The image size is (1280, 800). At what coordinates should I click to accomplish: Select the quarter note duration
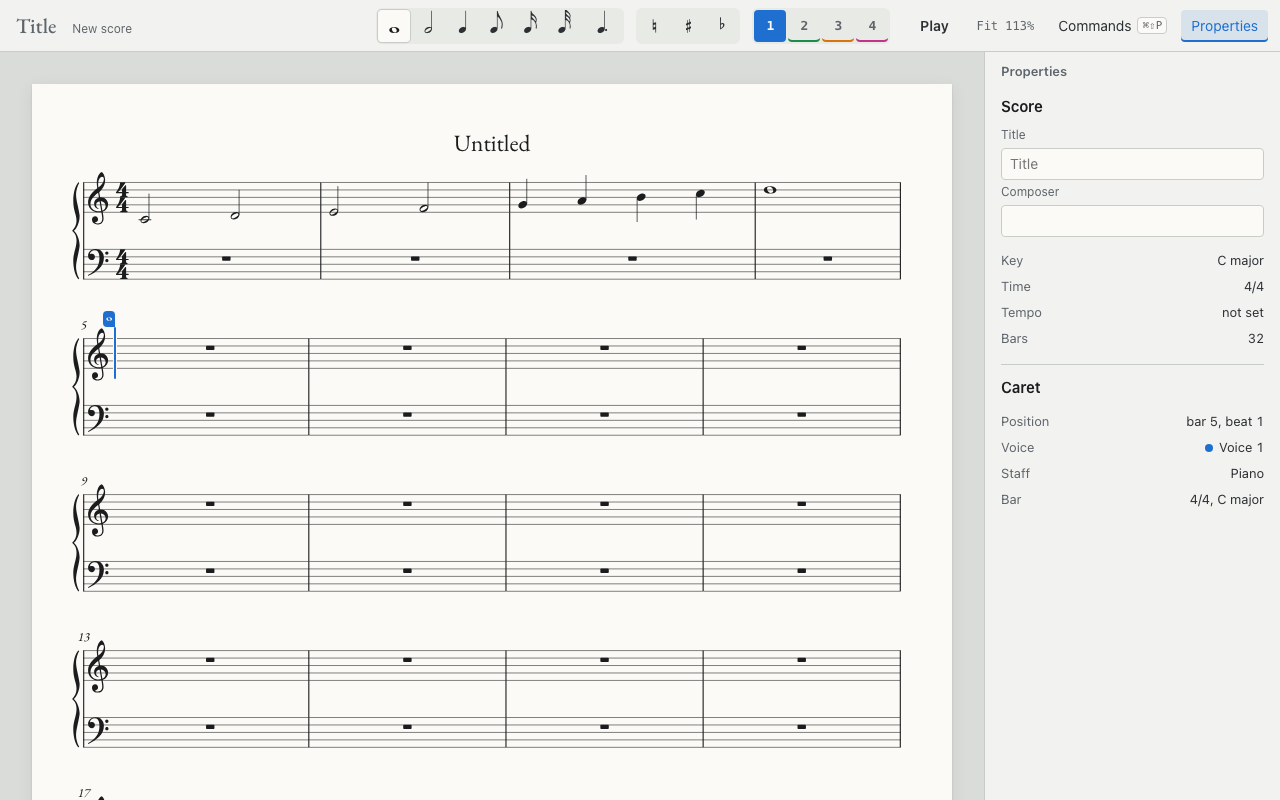(462, 26)
